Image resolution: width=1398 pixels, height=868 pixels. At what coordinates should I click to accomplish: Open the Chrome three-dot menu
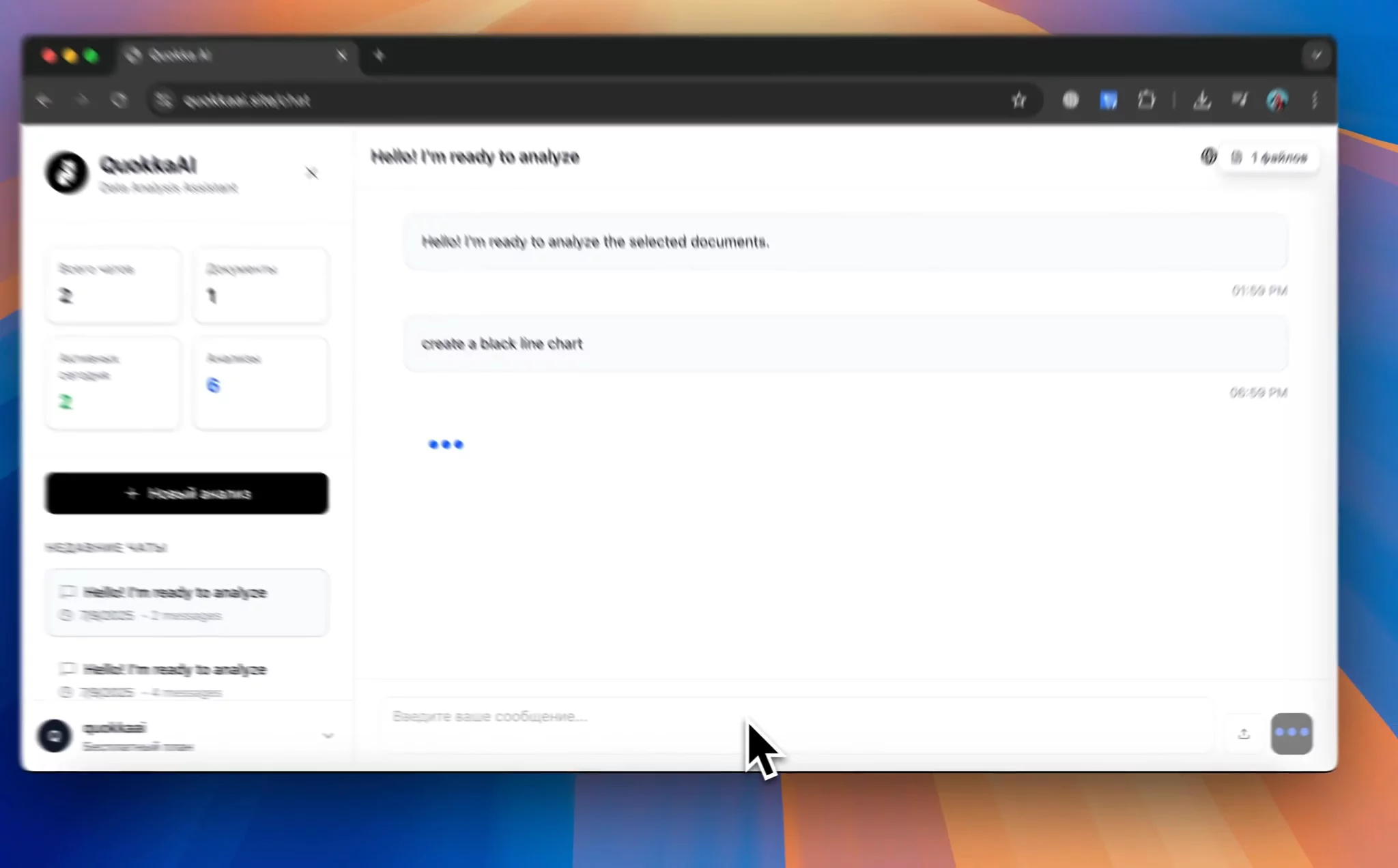1315,100
